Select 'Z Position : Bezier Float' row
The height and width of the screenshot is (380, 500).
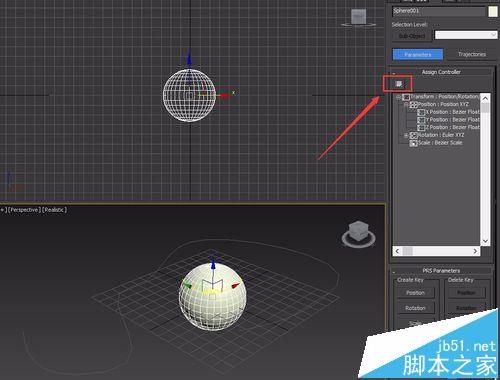(x=448, y=127)
